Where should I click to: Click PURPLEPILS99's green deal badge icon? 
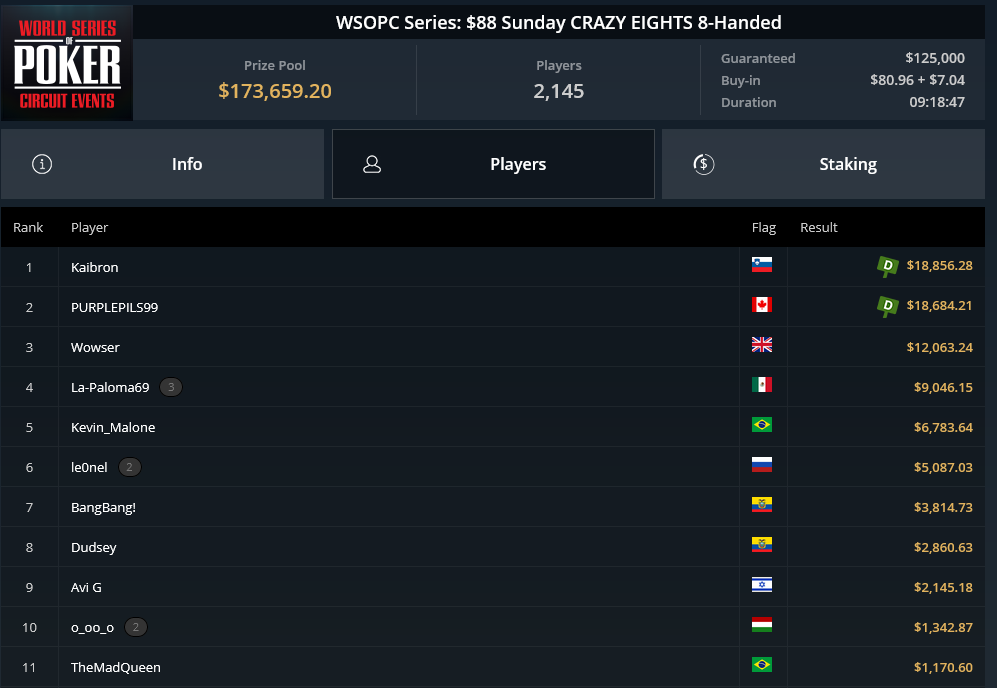tap(888, 306)
